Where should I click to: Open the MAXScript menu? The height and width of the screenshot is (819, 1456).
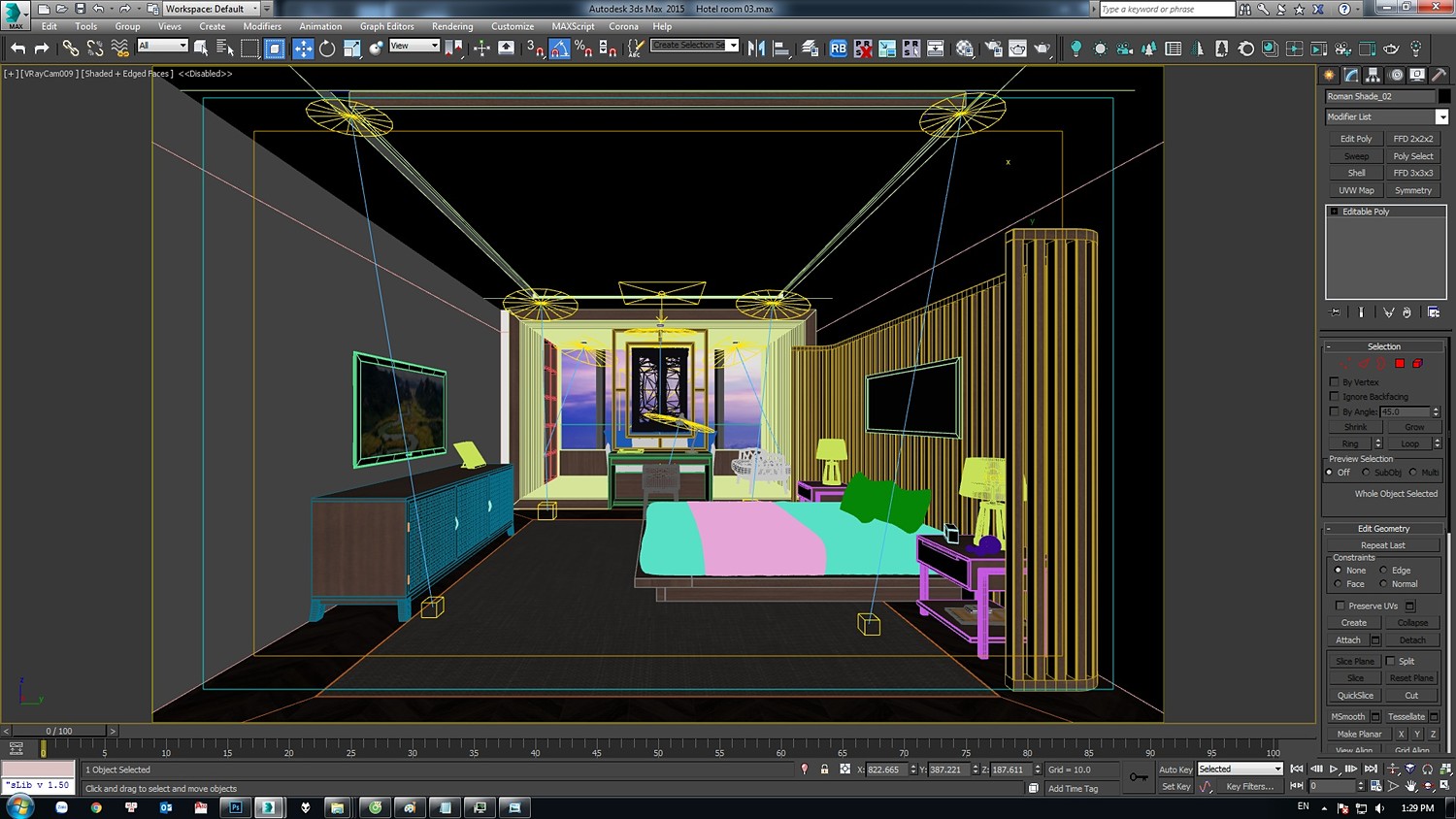(x=573, y=26)
